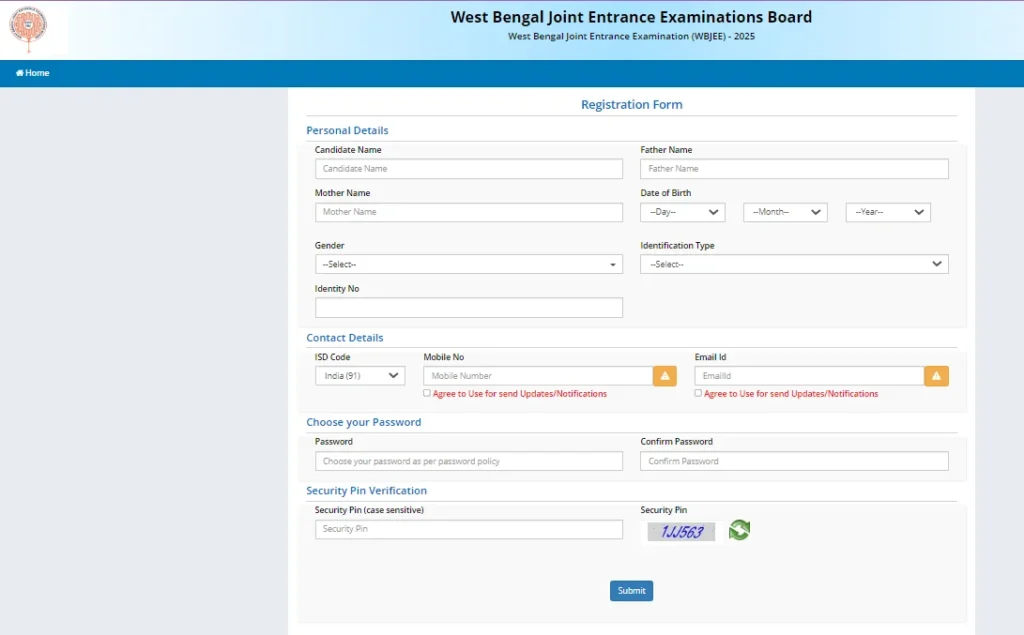Click the Email Id warning icon
Screen dimensions: 1024x635
coord(936,376)
